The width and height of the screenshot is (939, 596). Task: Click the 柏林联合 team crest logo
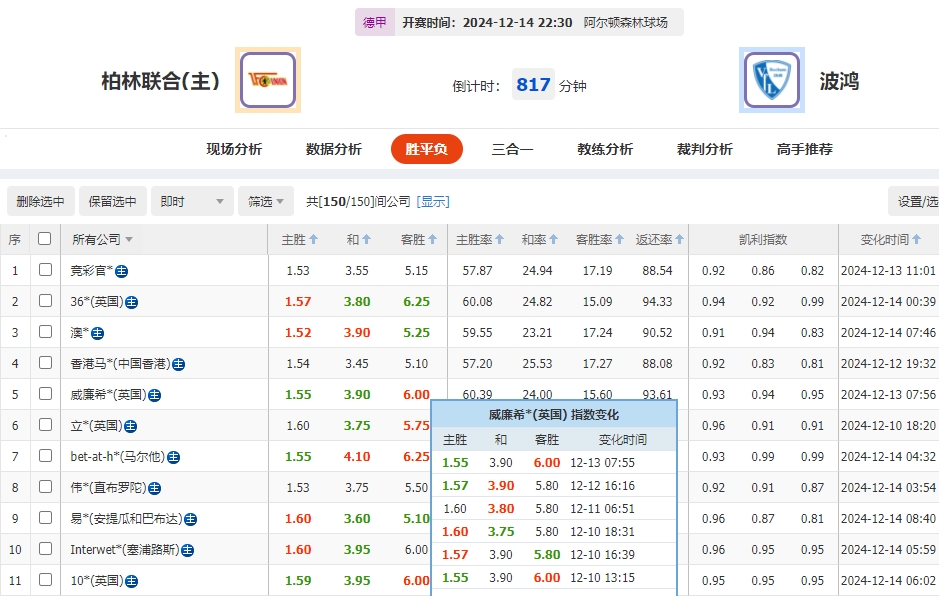coord(266,79)
